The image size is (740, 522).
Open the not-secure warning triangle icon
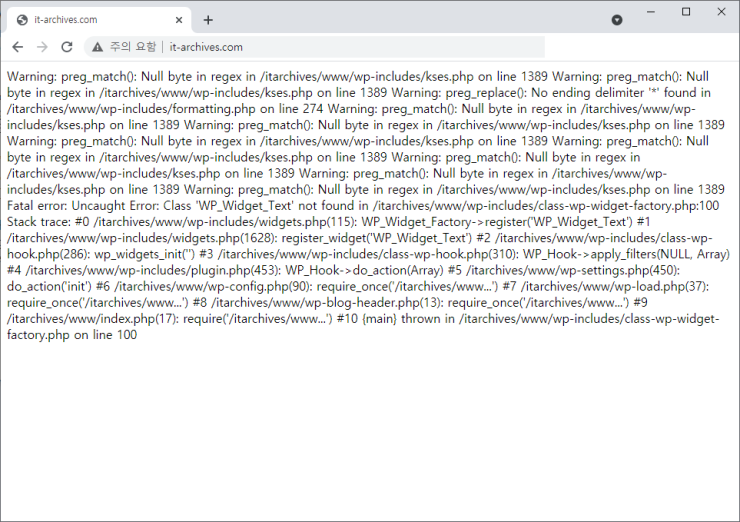[97, 47]
